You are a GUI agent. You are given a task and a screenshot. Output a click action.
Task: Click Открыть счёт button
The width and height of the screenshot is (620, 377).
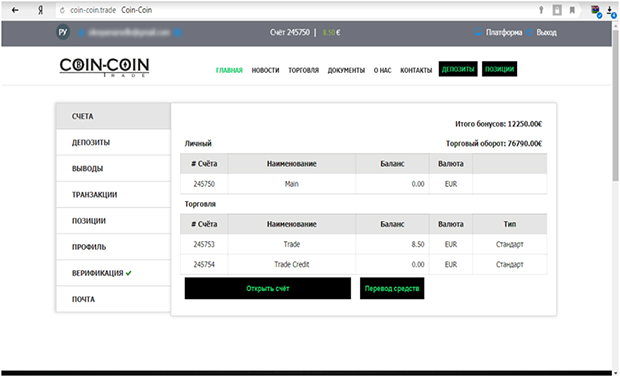[268, 288]
